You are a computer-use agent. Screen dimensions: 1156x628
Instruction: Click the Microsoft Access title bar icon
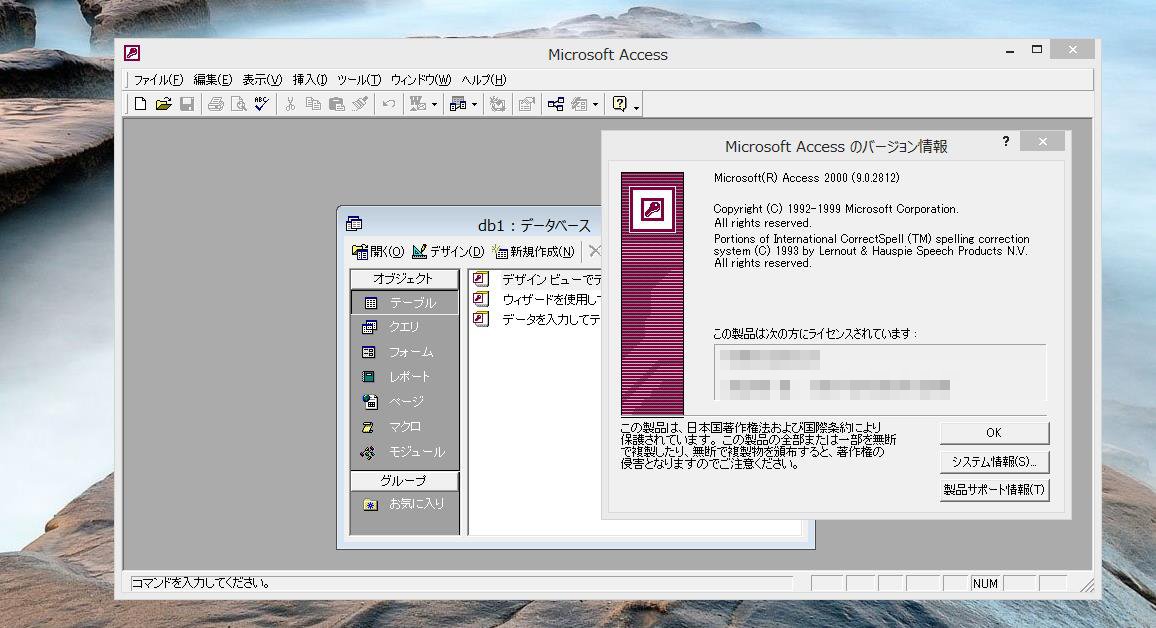pos(132,53)
